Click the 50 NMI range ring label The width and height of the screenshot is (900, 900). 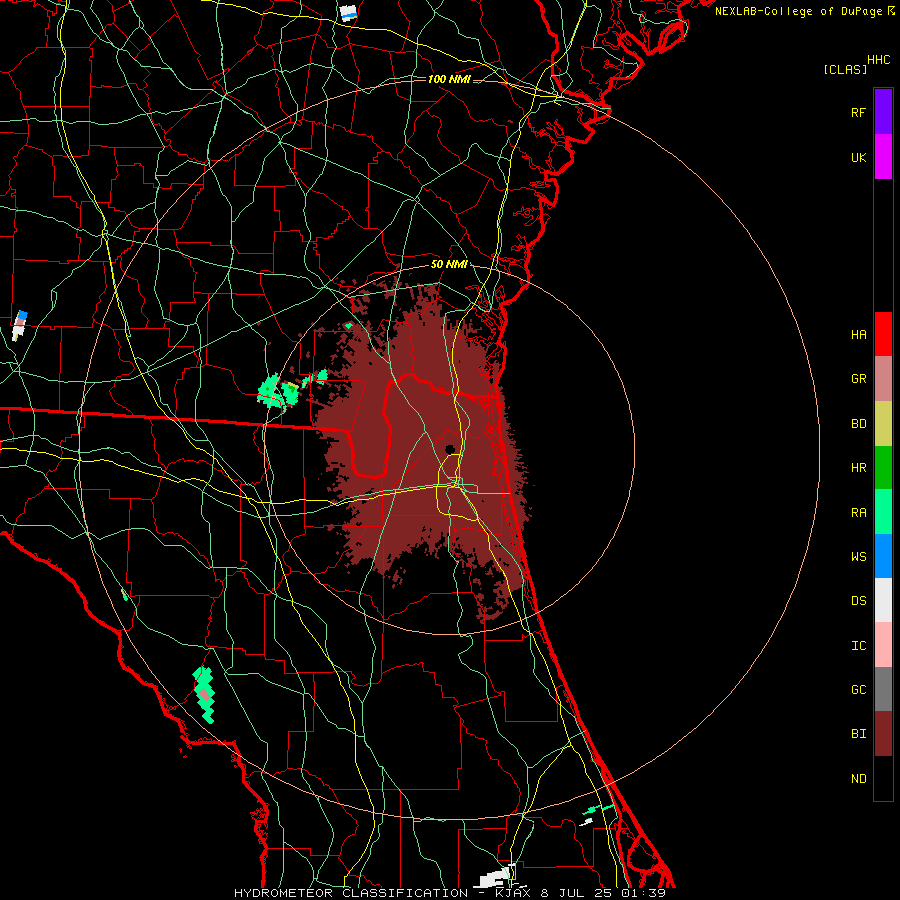click(449, 264)
